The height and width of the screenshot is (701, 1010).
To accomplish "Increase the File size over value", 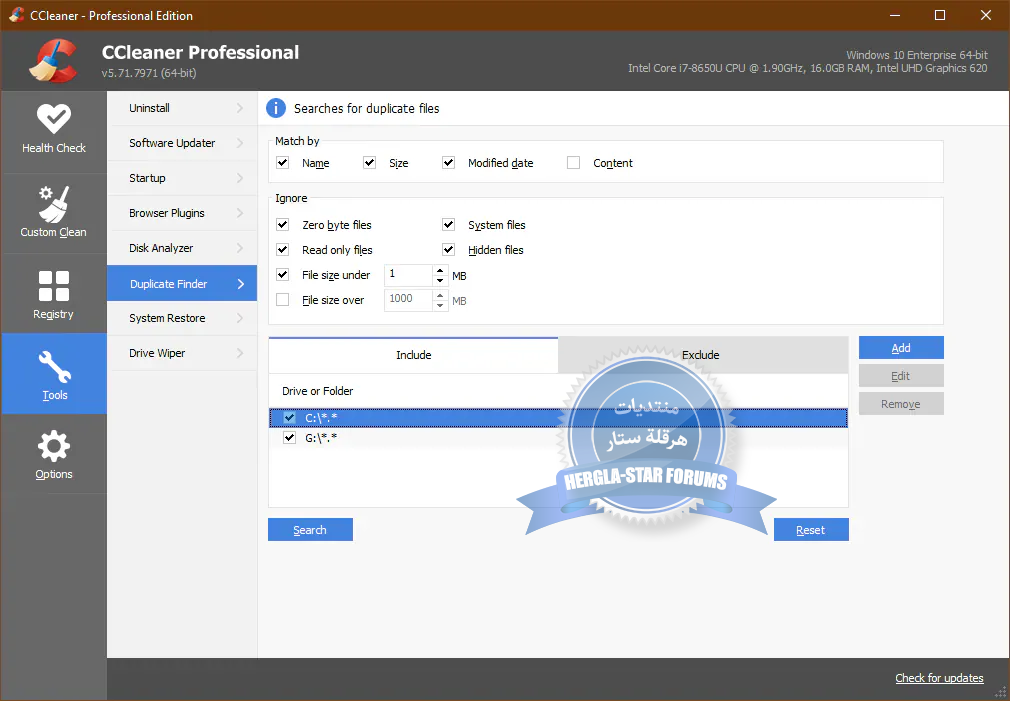I will pyautogui.click(x=440, y=295).
